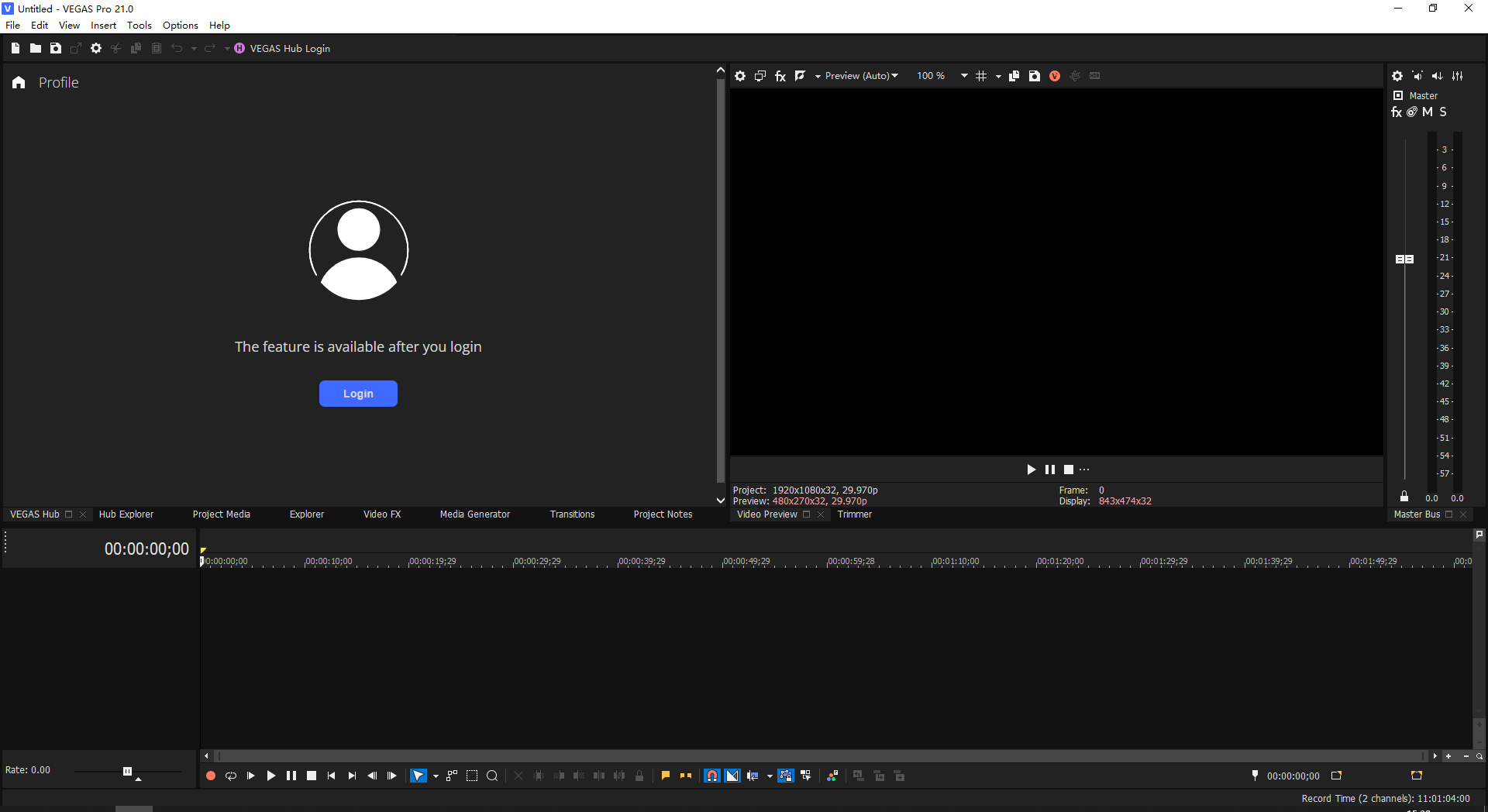Play in the Video Preview window
The image size is (1488, 812).
1031,470
